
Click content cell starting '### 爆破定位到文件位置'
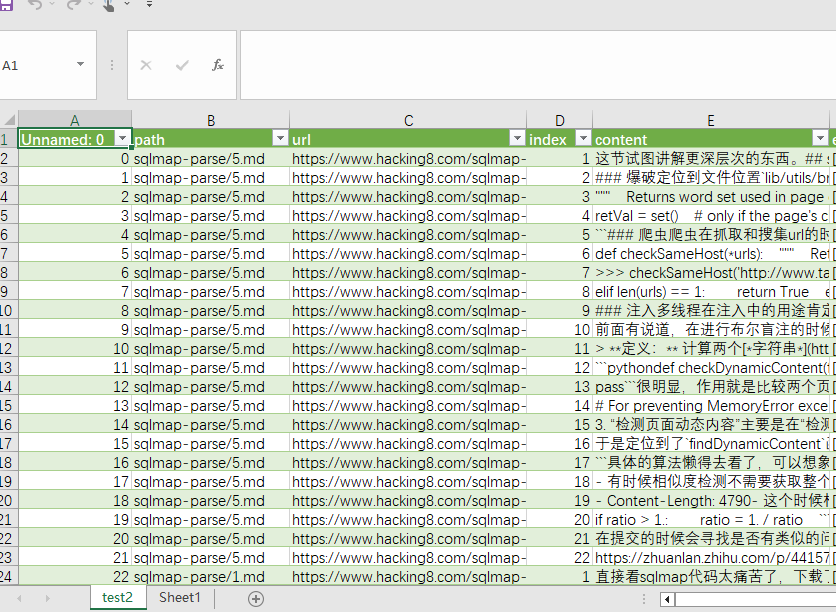click(711, 178)
